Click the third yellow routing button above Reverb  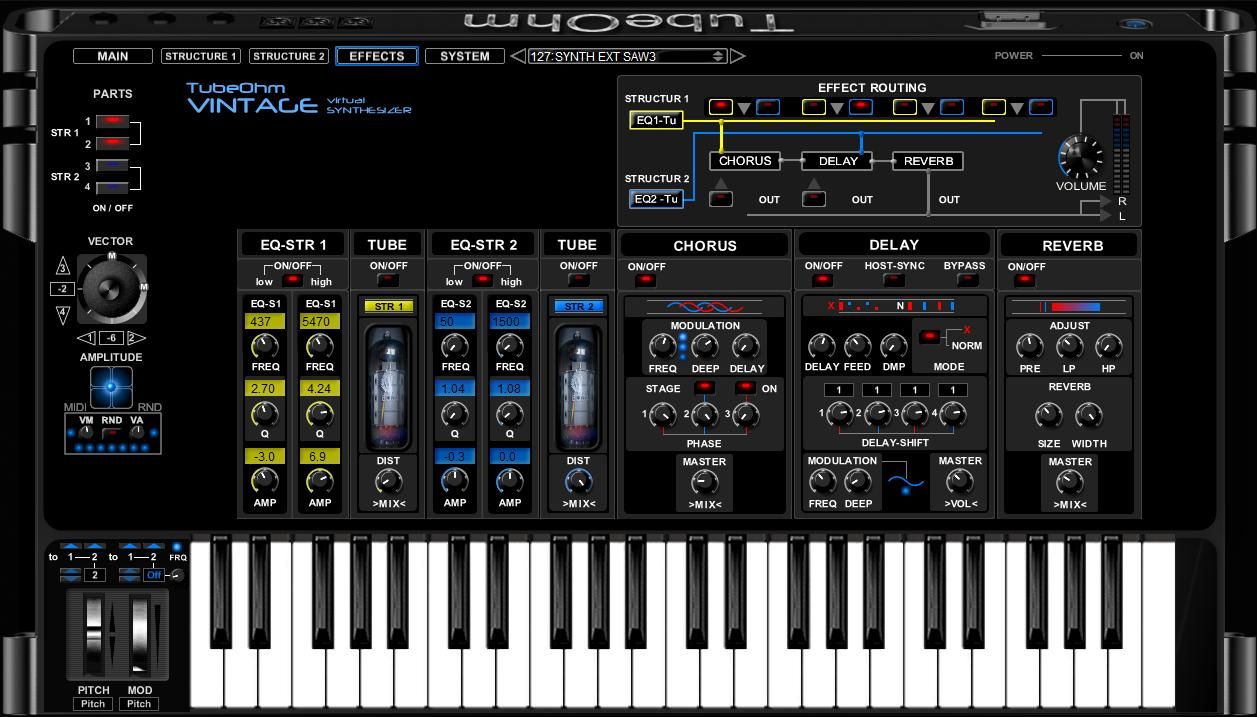(x=905, y=107)
